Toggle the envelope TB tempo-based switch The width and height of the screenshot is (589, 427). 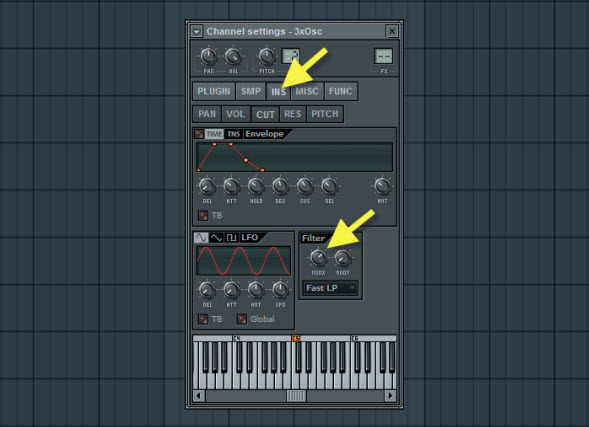(x=203, y=216)
